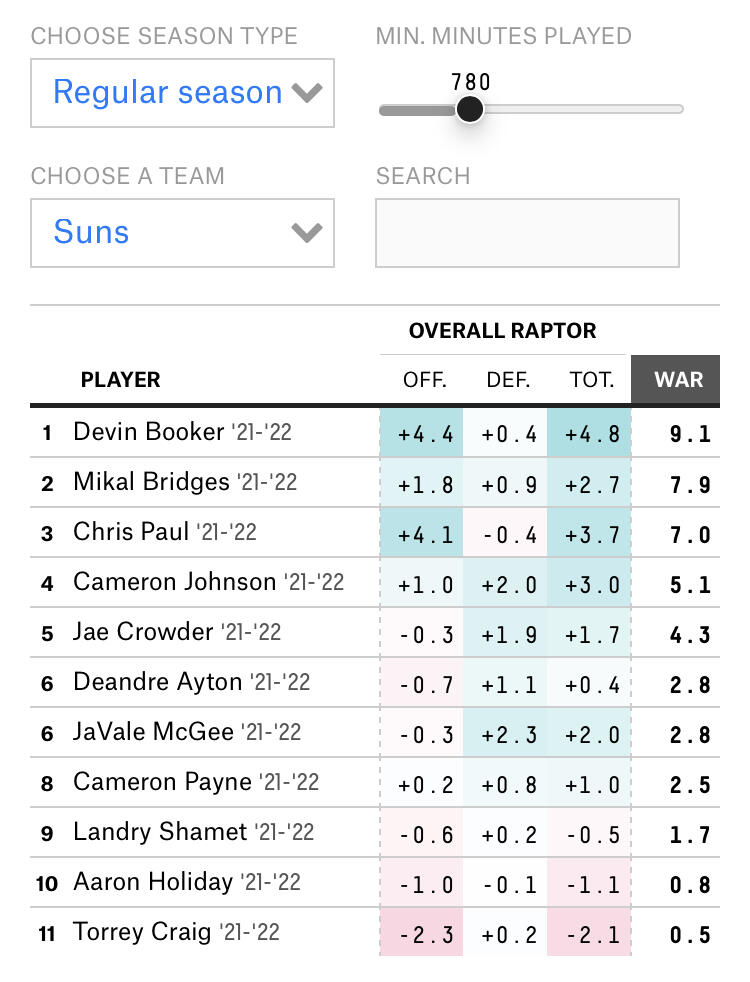The height and width of the screenshot is (982, 750).
Task: Click on Cameron Payne's name
Action: (x=162, y=782)
